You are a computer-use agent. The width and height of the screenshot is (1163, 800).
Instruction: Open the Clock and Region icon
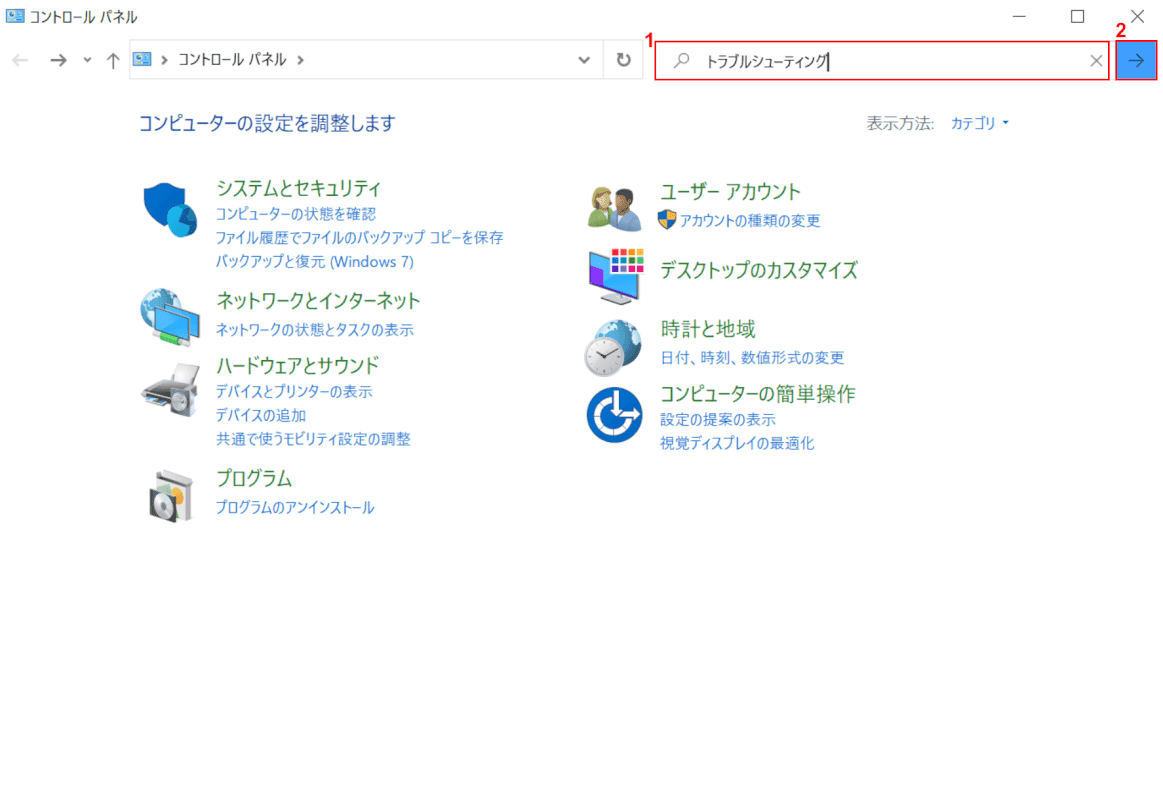pos(613,348)
